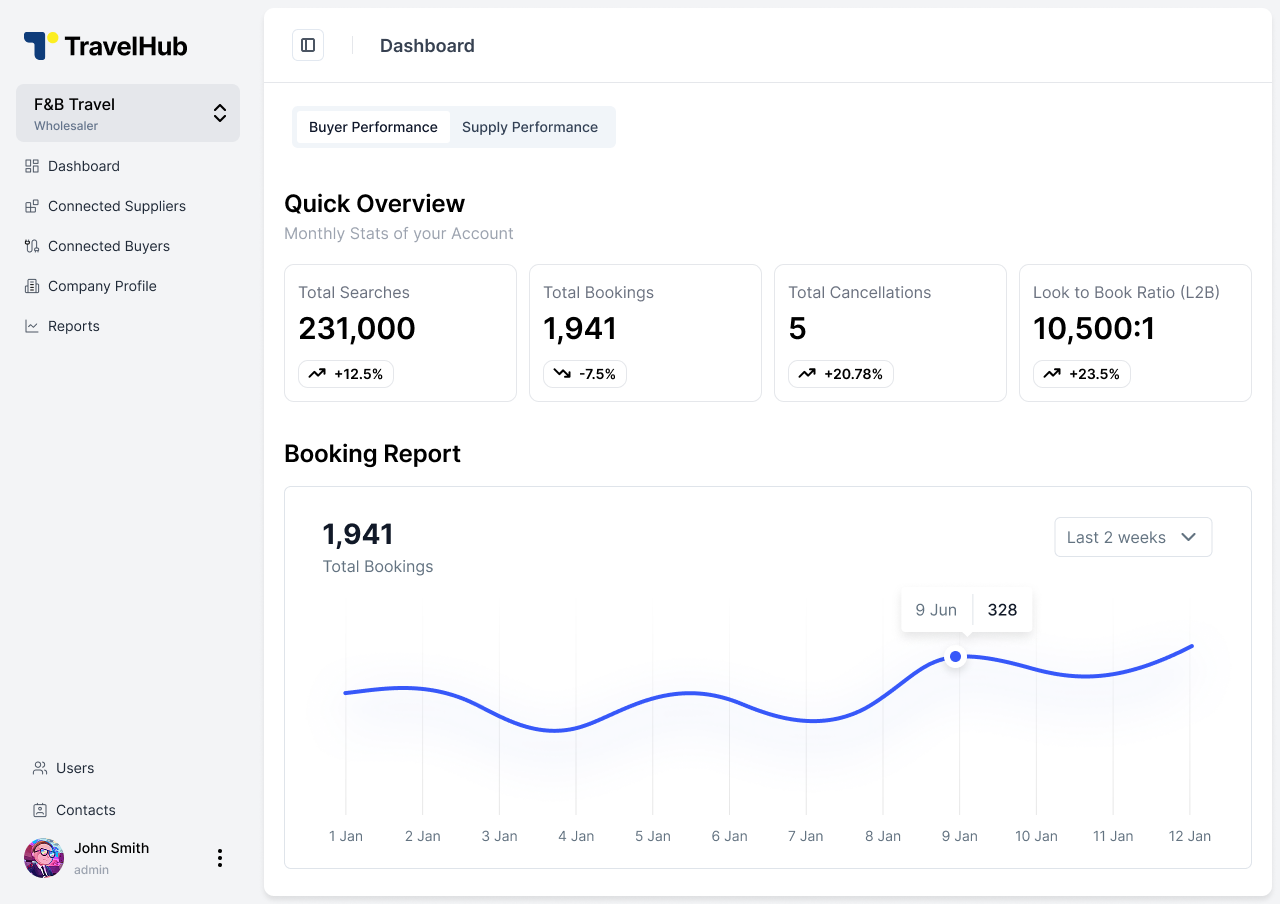
Task: Click the highlighted 9 Jun data point on chart
Action: 955,656
